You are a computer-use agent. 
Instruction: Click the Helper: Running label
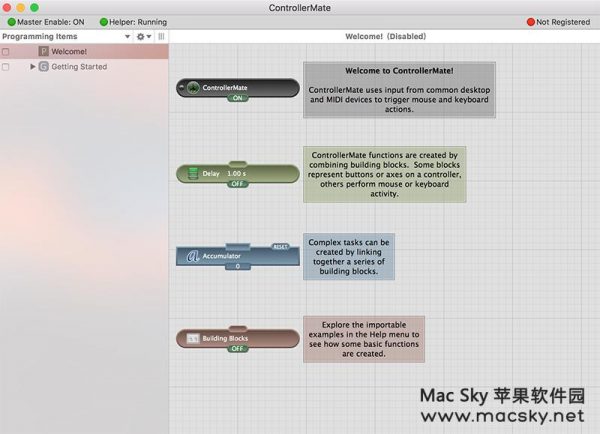click(x=138, y=22)
